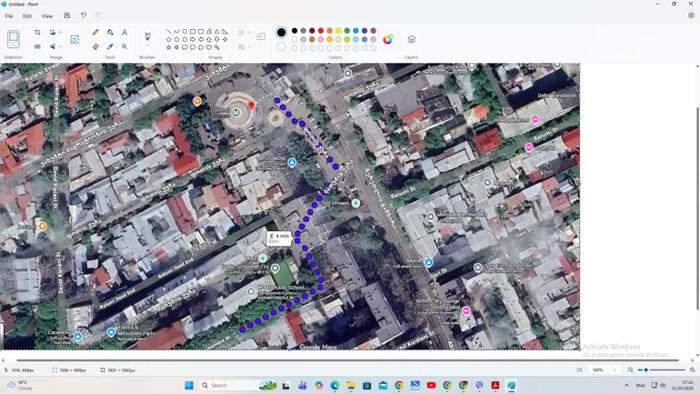Select the Eraser tool
The height and width of the screenshot is (394, 700).
pyautogui.click(x=96, y=46)
